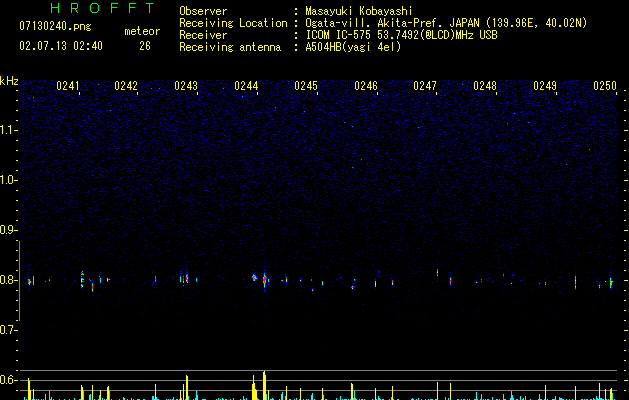
Task: Select the meteor count value 26
Action: (x=145, y=46)
